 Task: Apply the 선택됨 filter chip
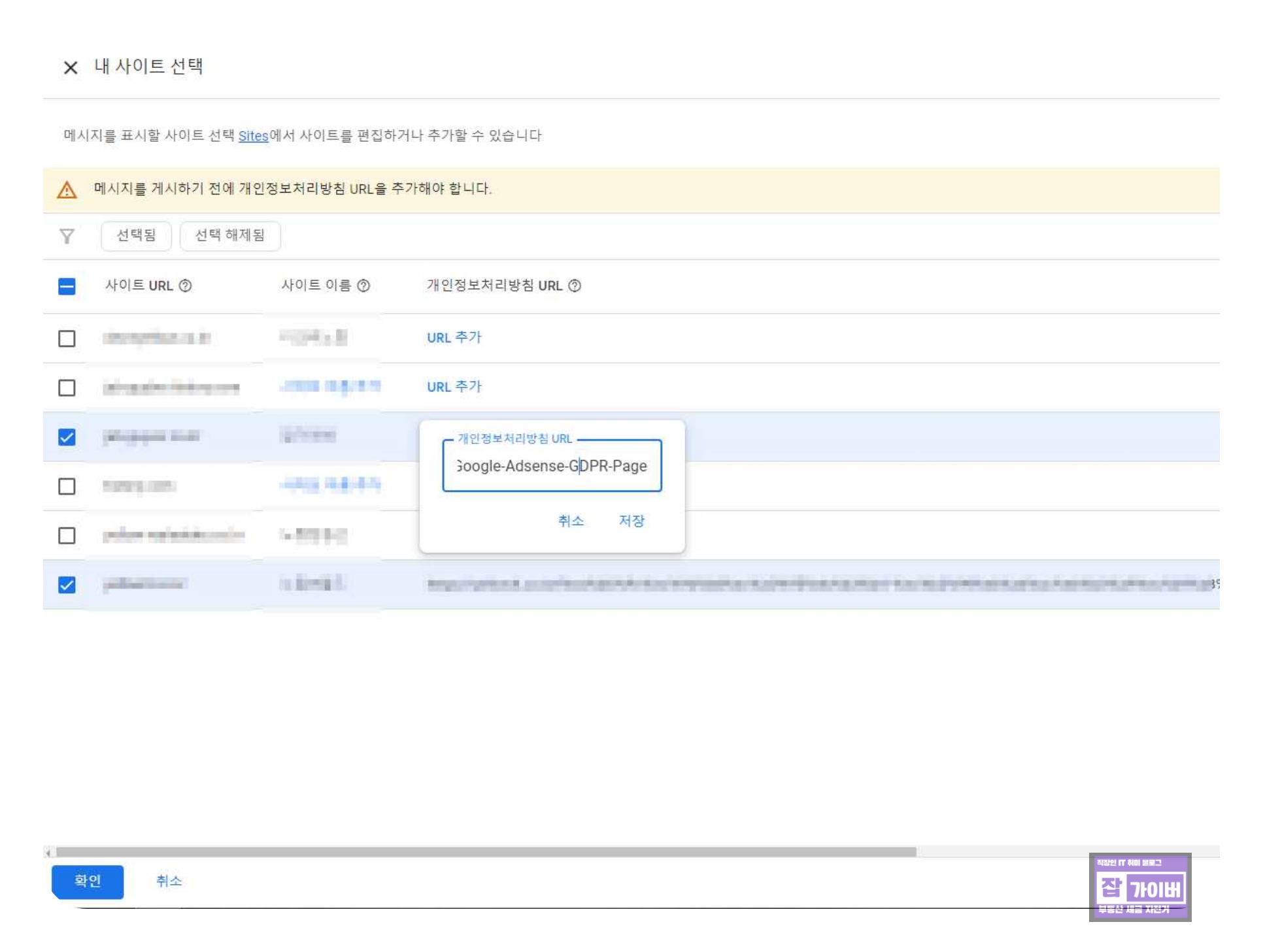click(136, 235)
